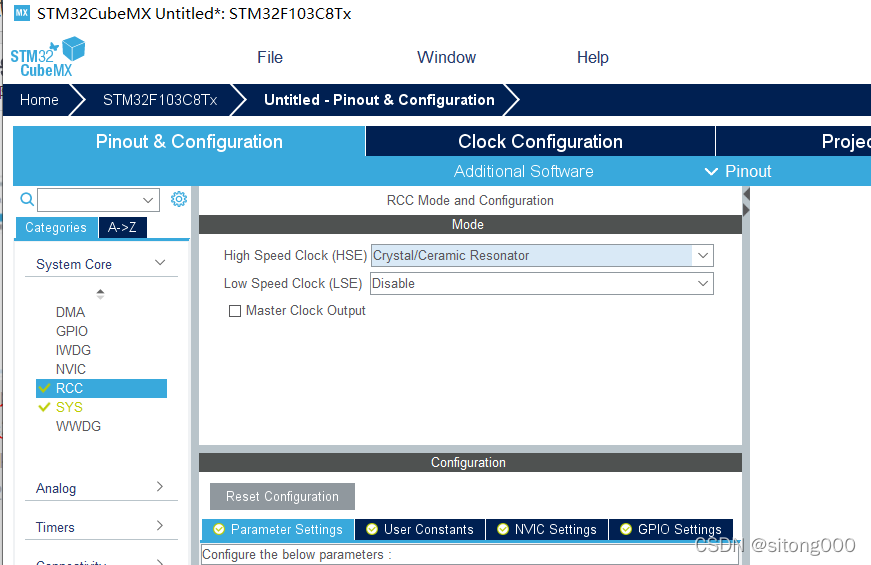Switch to the Clock Configuration tab
The image size is (871, 565).
tap(540, 141)
